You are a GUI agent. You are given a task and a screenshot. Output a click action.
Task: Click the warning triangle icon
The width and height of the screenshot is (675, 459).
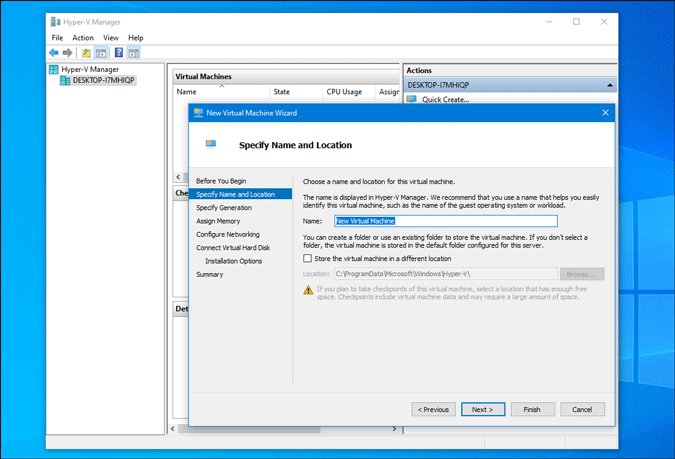click(x=308, y=290)
